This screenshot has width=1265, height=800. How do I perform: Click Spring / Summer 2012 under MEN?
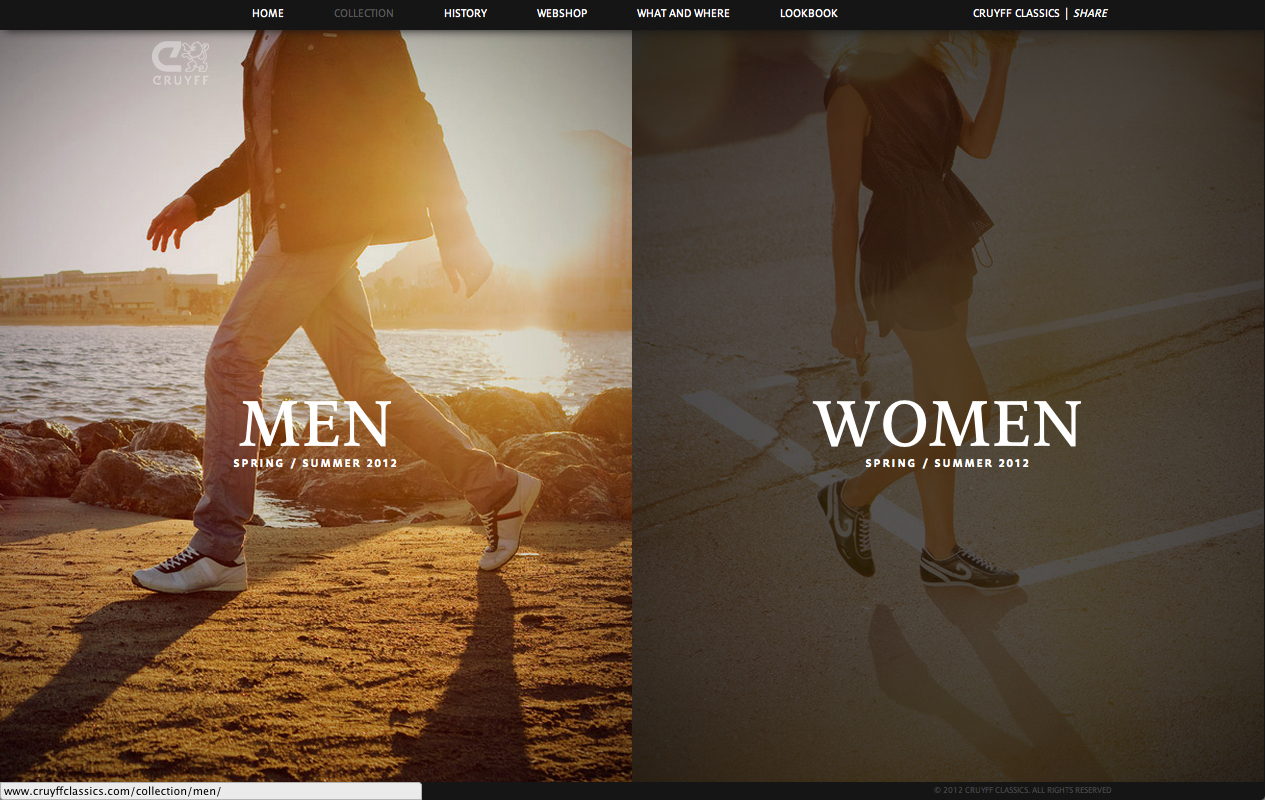tap(315, 463)
